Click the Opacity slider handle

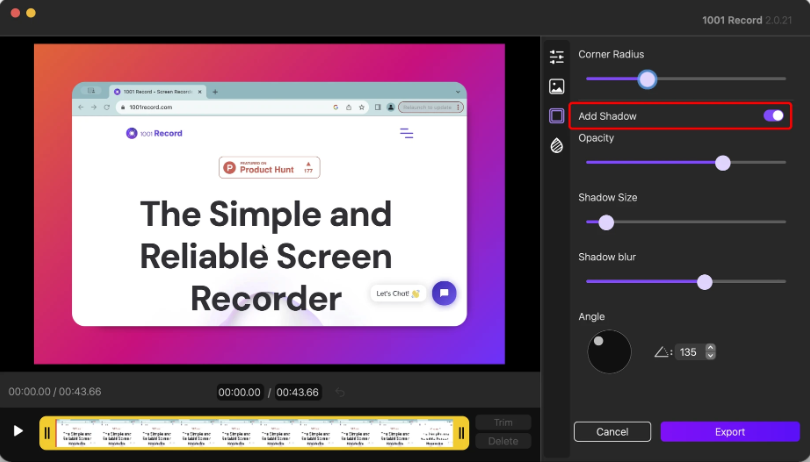pyautogui.click(x=723, y=163)
